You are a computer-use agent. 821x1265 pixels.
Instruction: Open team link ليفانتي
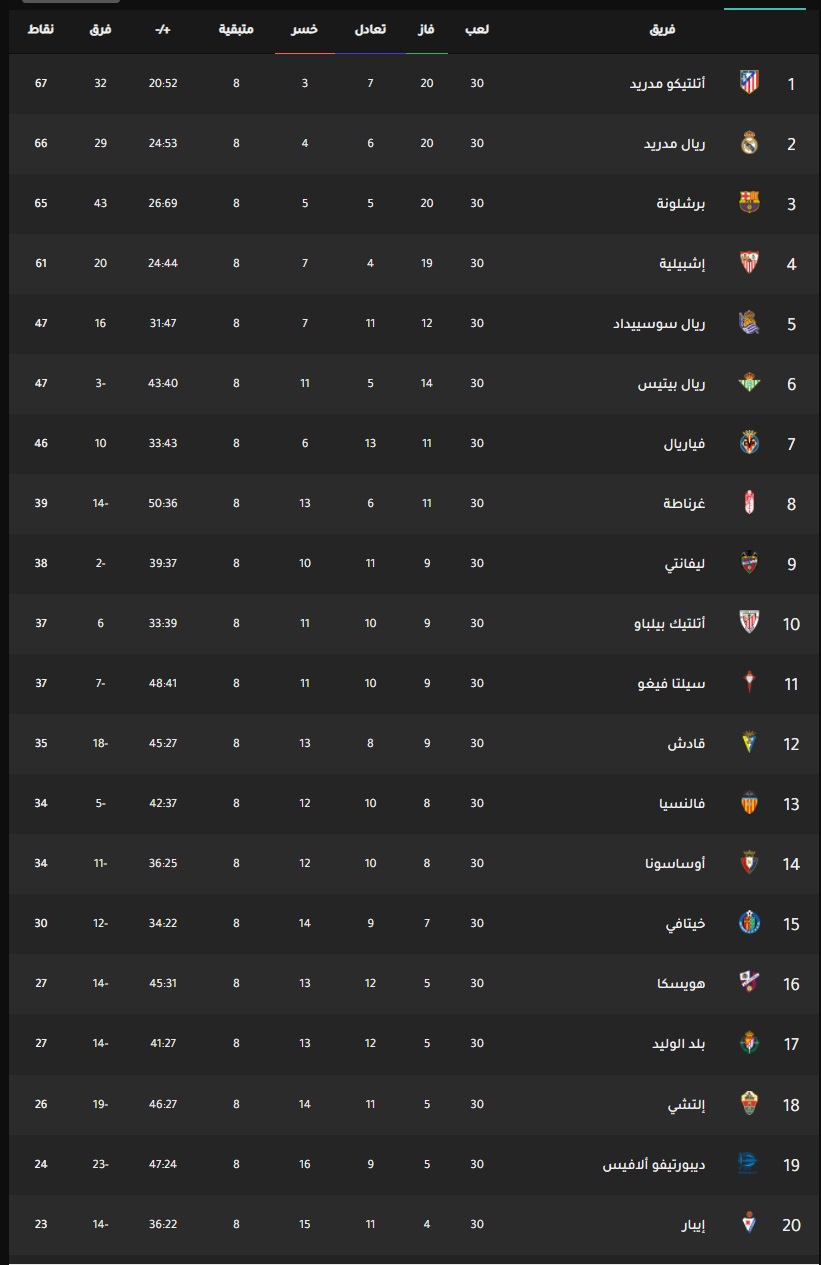pyautogui.click(x=686, y=563)
